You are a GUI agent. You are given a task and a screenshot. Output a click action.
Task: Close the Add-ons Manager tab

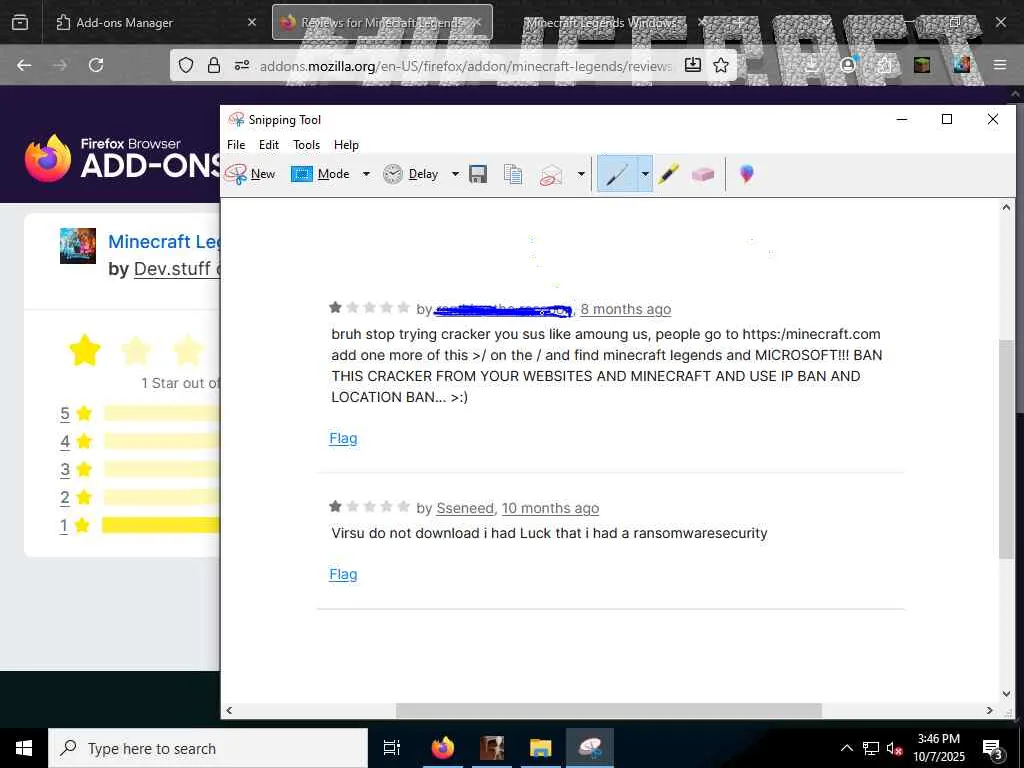pyautogui.click(x=251, y=22)
